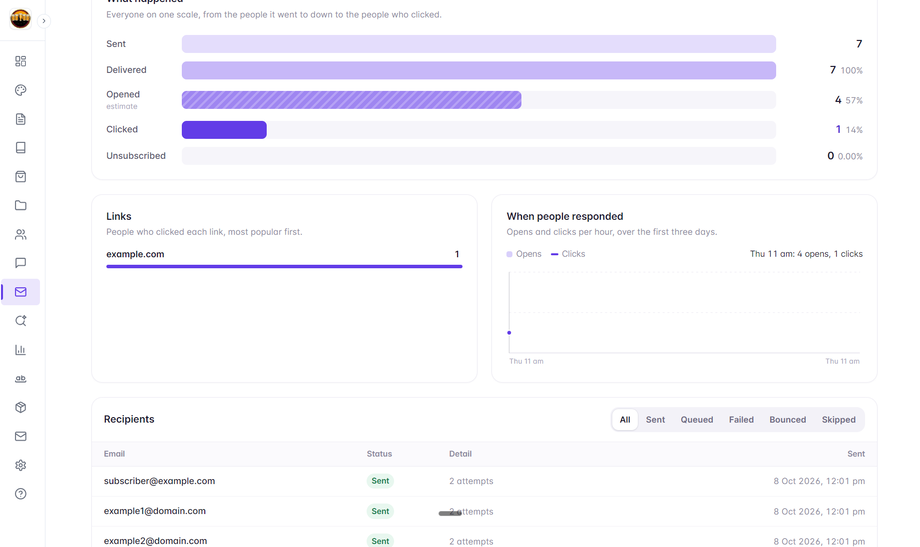Image resolution: width=920 pixels, height=547 pixels.
Task: Open the users people icon
Action: point(21,234)
